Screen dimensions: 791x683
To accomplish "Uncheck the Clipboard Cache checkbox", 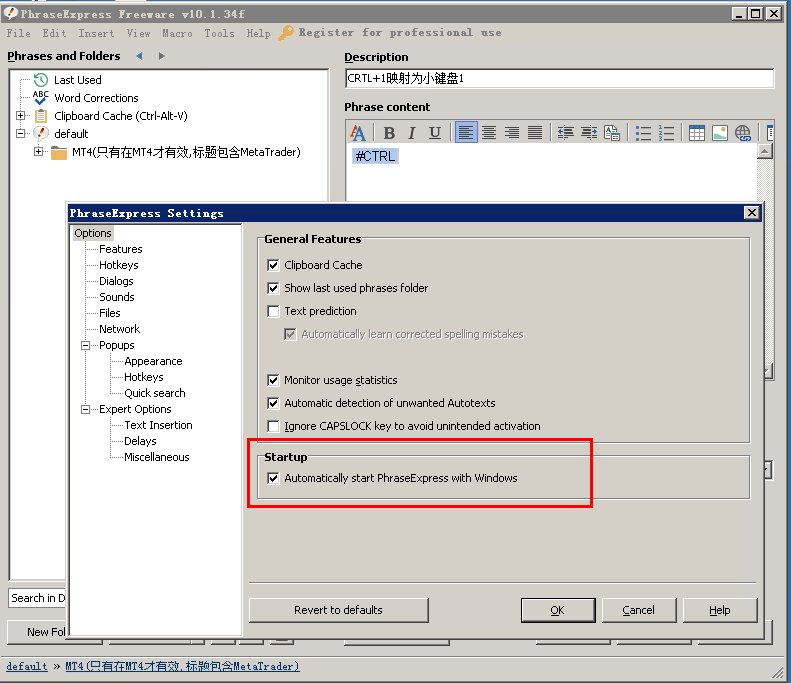I will coord(273,265).
